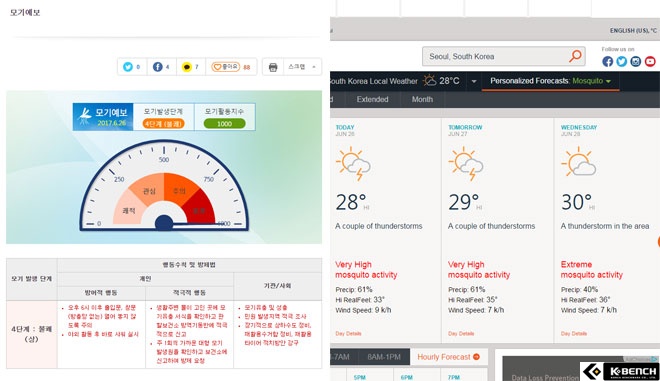Open the scrap dropdown beside the printer icon
This screenshot has width=660, height=381.
pyautogui.click(x=301, y=67)
